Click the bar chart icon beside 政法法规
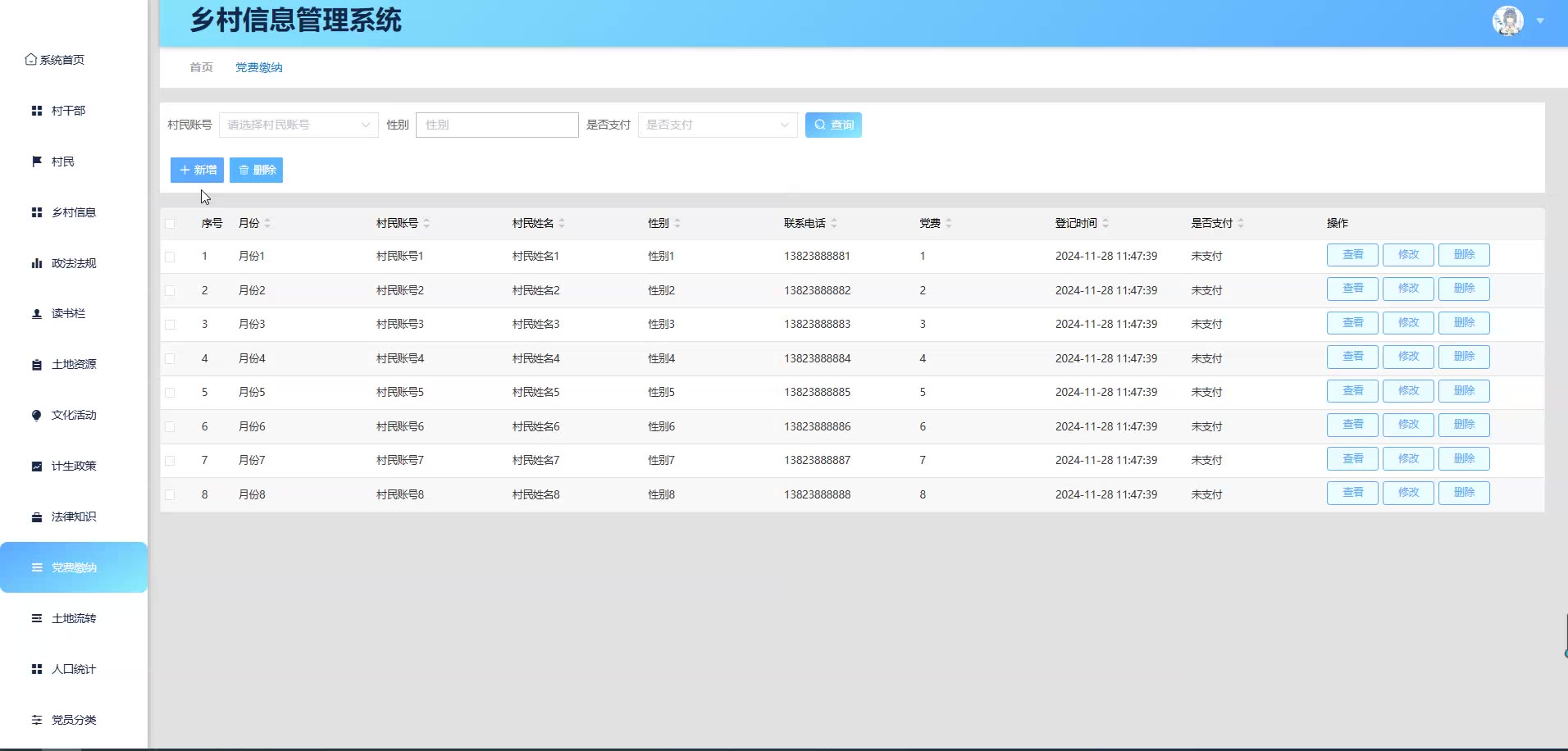Screen dimensions: 1568x751 pos(37,263)
